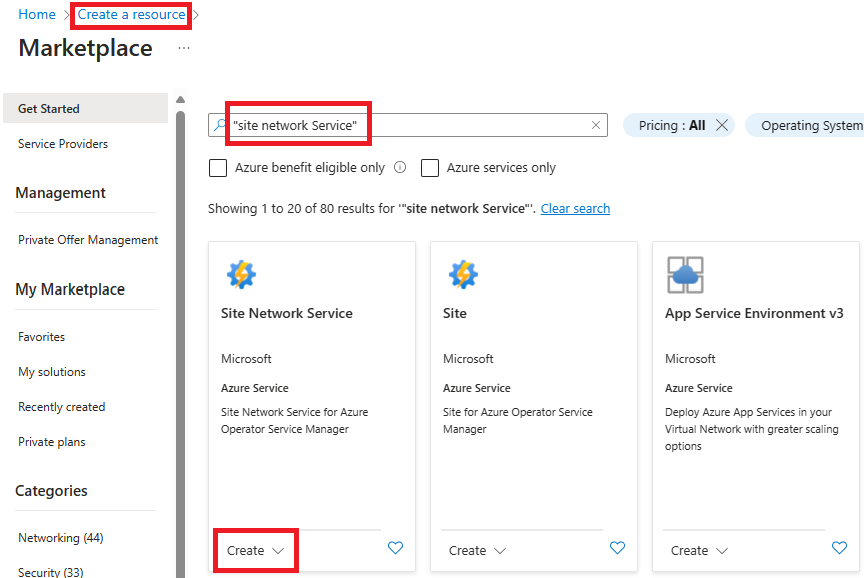Open the Networking category

[x=60, y=537]
